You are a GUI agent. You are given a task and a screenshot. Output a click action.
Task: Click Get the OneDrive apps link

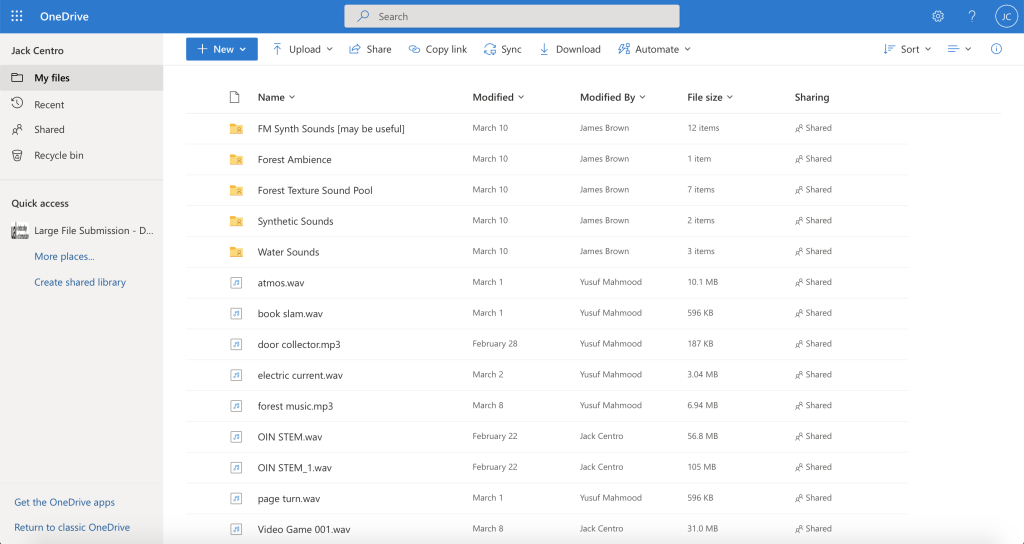click(x=65, y=502)
